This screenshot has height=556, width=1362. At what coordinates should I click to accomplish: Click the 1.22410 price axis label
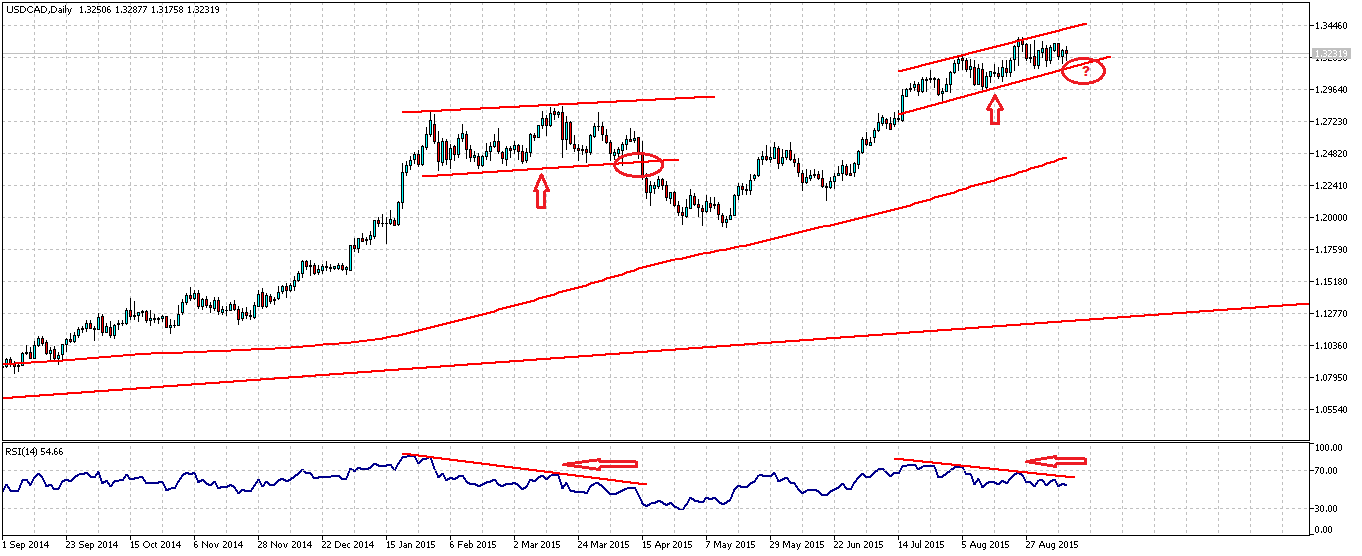click(x=1332, y=186)
